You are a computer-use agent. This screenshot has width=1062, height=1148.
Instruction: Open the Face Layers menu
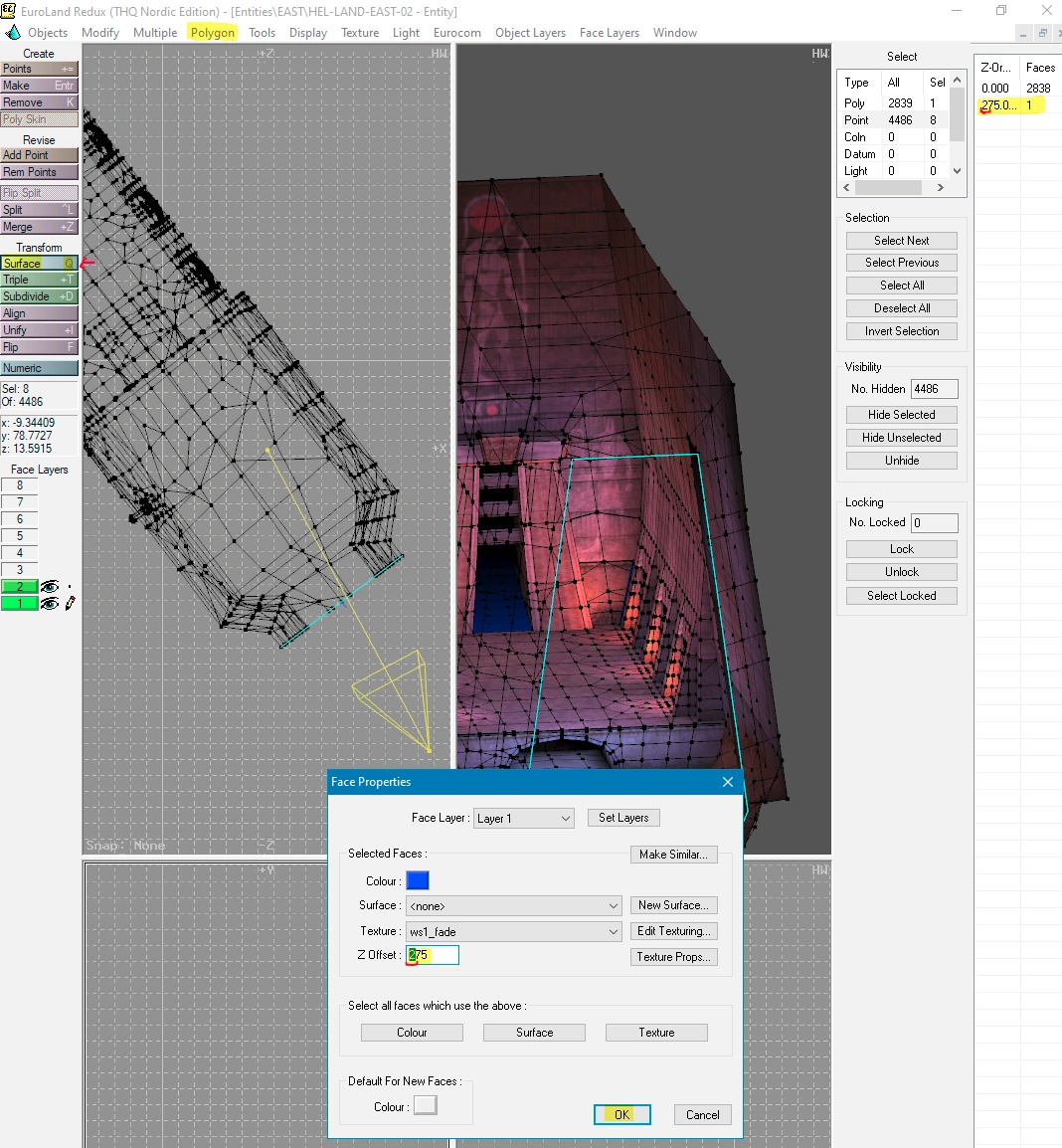(609, 32)
